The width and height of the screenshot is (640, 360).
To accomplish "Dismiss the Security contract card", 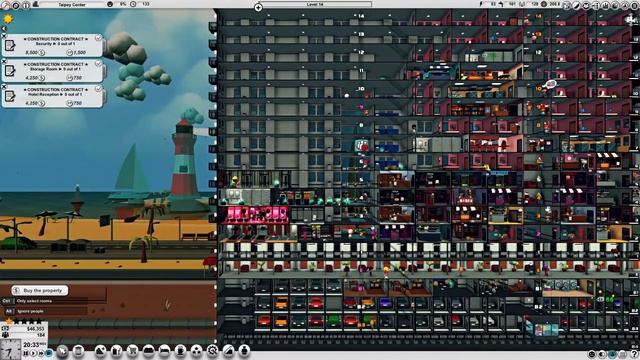I will pyautogui.click(x=4, y=36).
